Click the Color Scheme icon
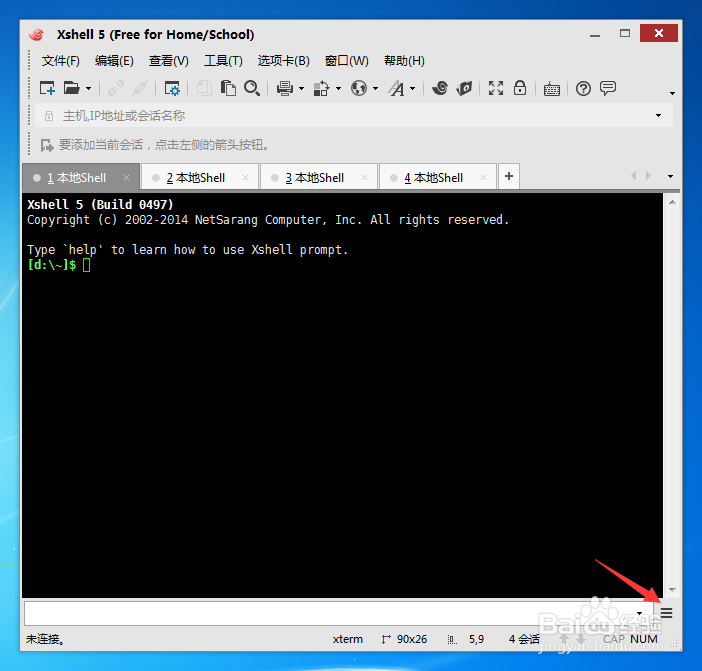The image size is (702, 671). click(x=321, y=89)
